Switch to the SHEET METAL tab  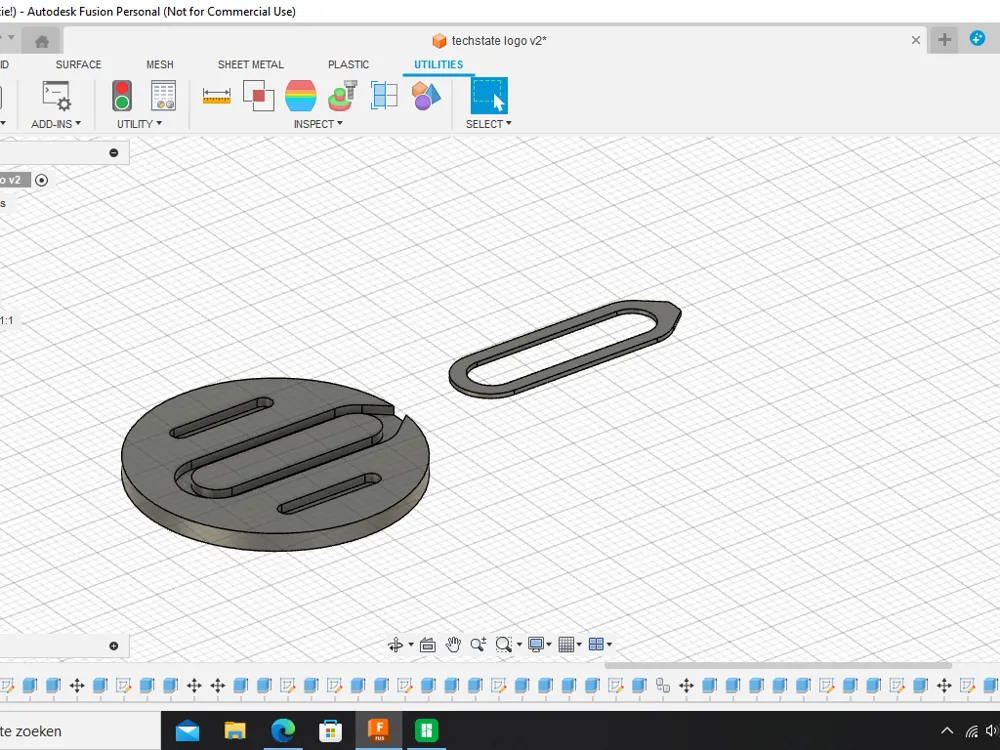pyautogui.click(x=251, y=64)
